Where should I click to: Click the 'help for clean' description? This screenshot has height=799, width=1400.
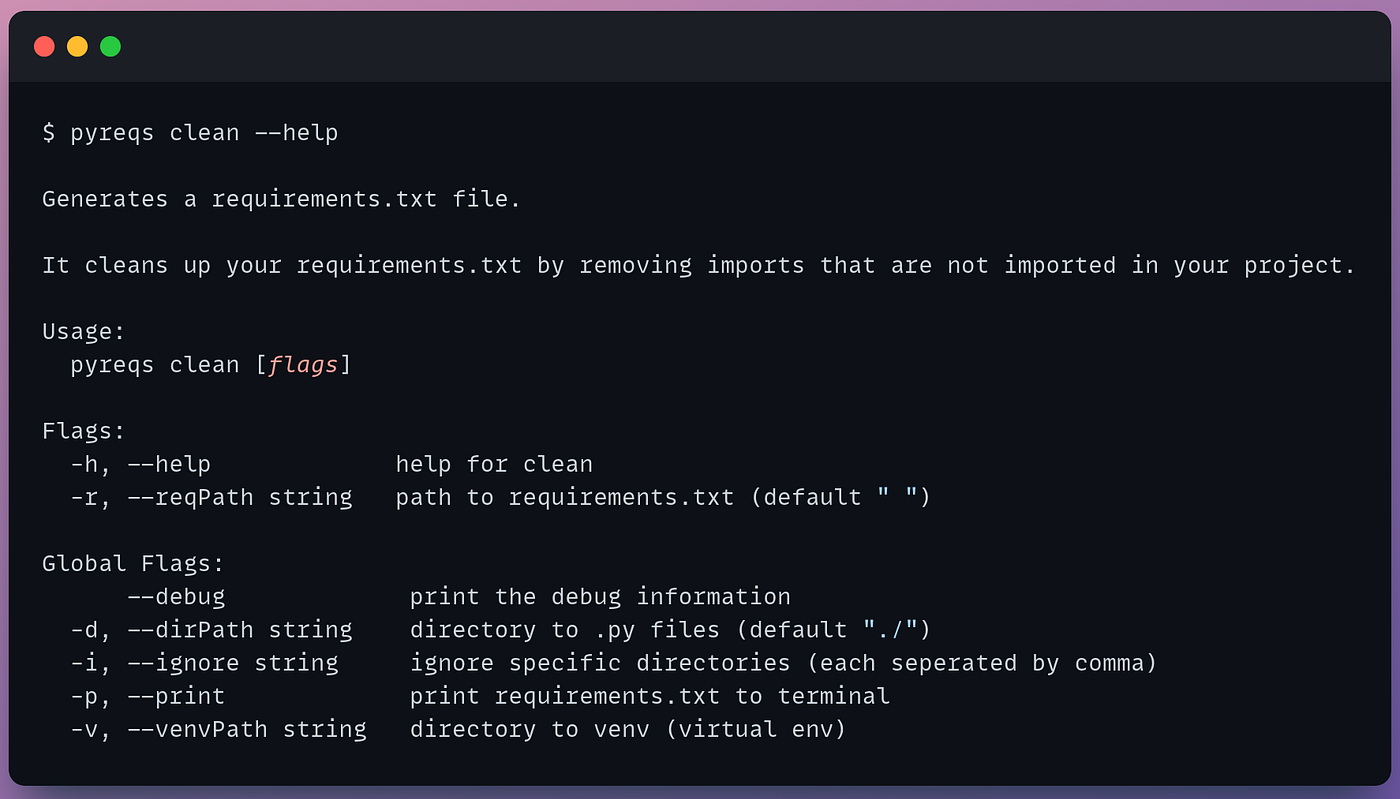494,464
